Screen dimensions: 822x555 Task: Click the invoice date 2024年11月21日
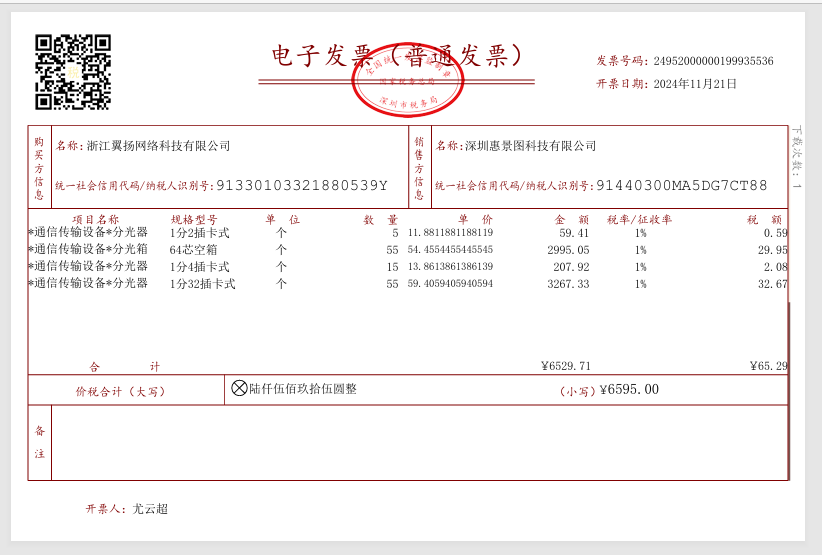[x=695, y=84]
